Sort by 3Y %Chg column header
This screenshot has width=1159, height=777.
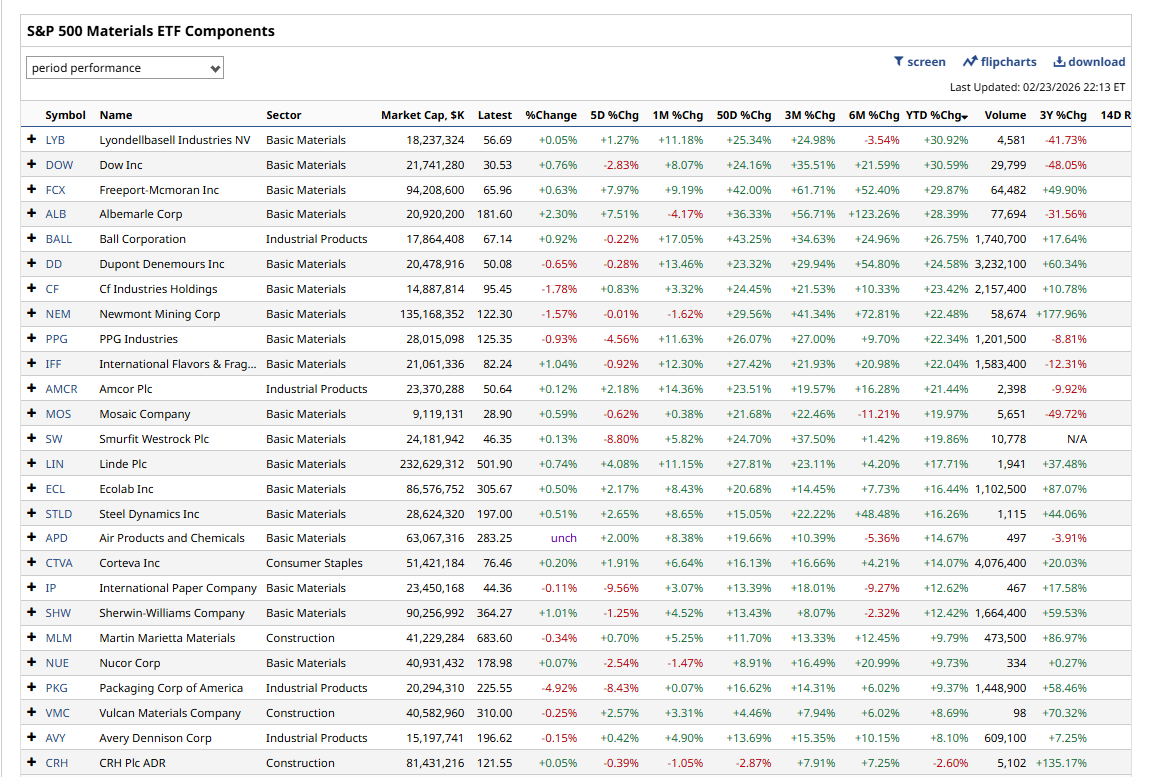1062,115
